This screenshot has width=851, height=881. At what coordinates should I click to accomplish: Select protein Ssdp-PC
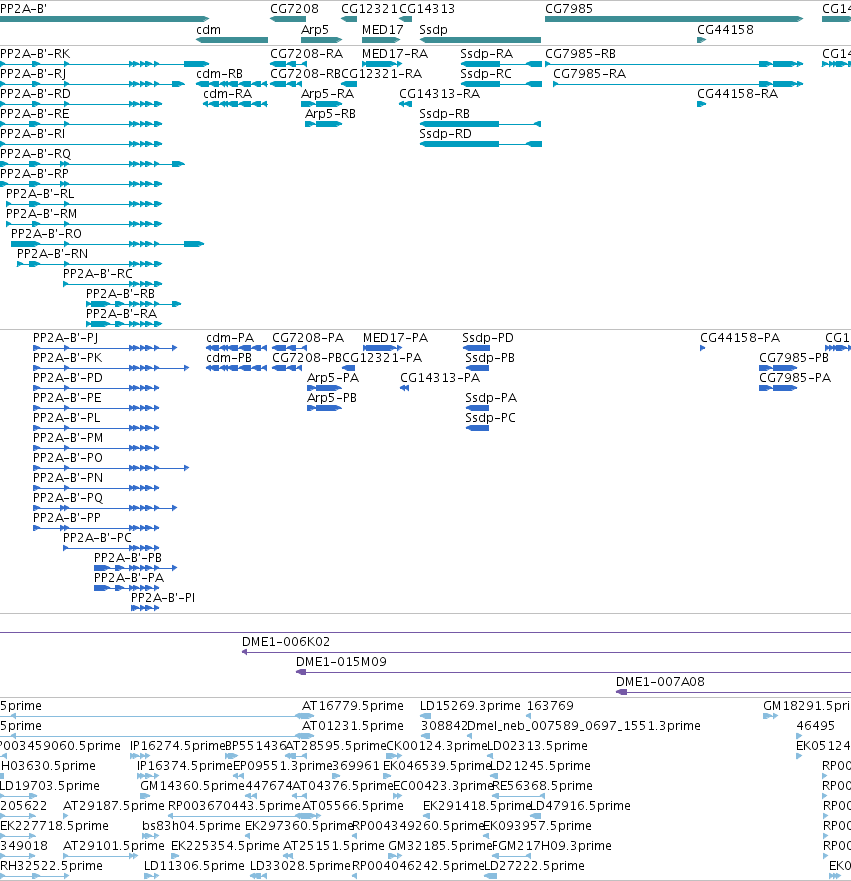tap(477, 428)
